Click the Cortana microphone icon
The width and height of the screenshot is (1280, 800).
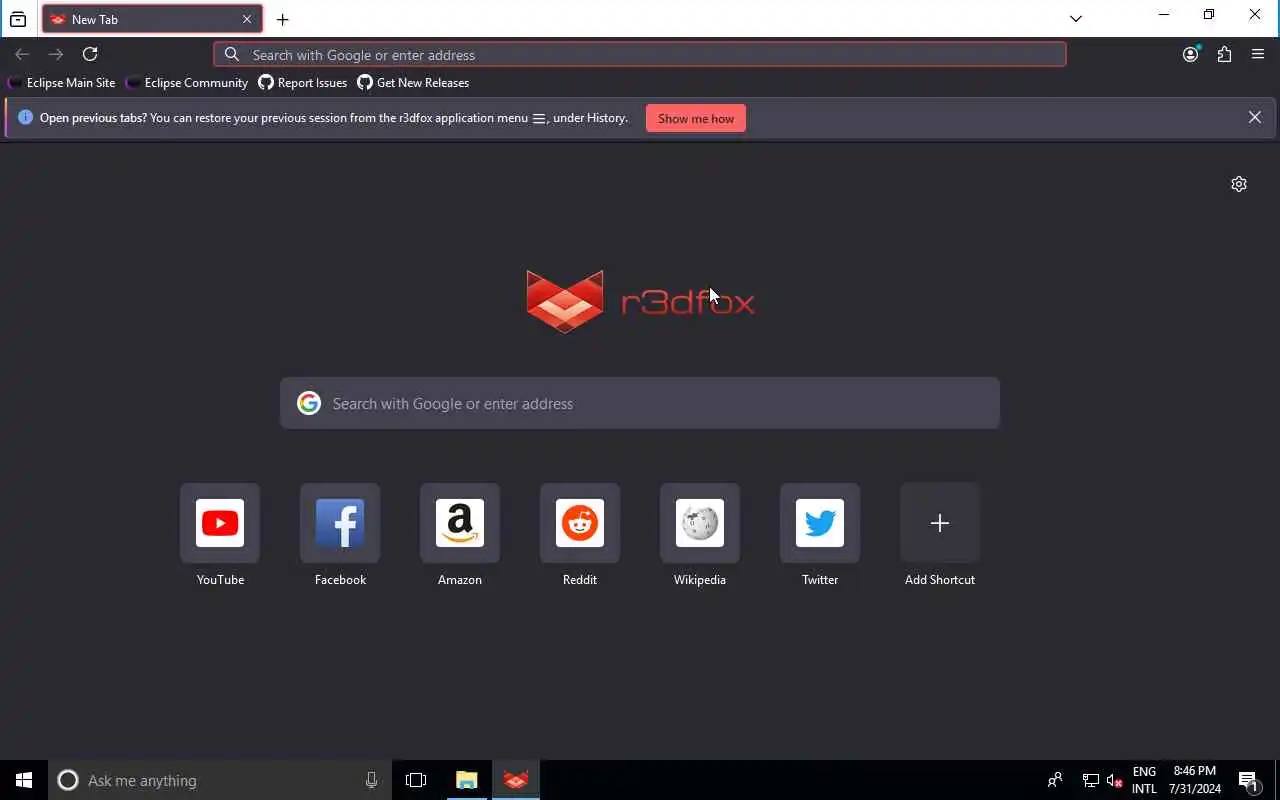371,780
